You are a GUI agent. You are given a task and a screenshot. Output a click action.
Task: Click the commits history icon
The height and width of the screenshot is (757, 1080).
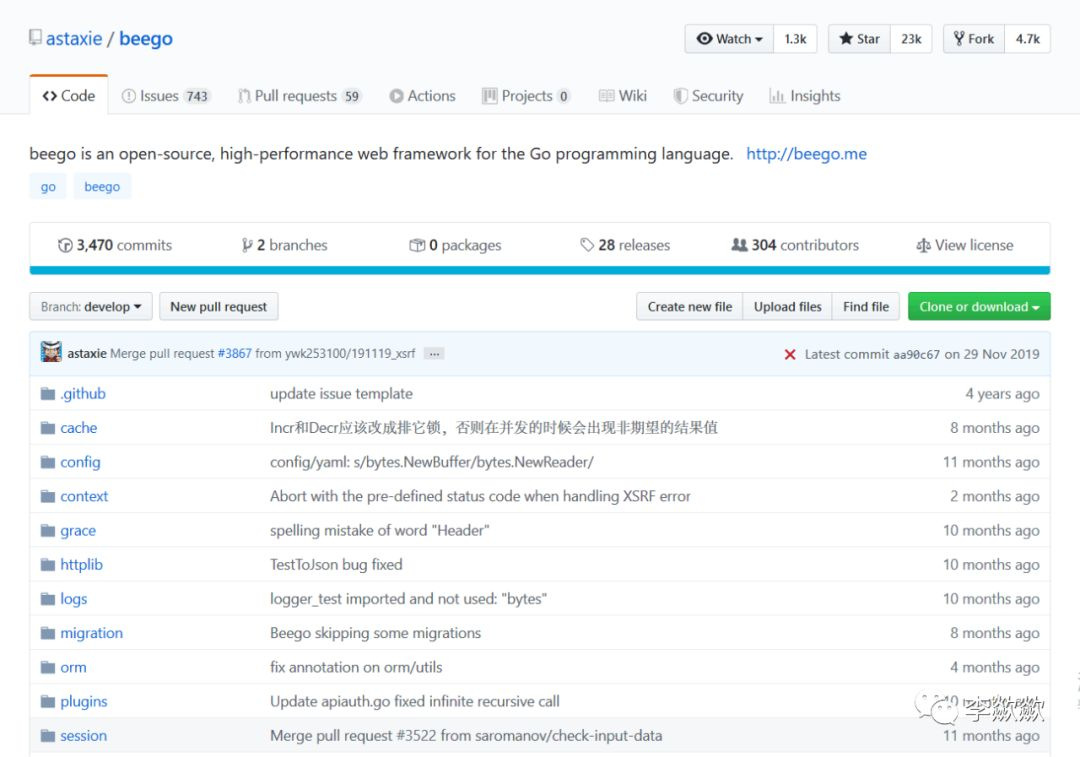coord(66,245)
